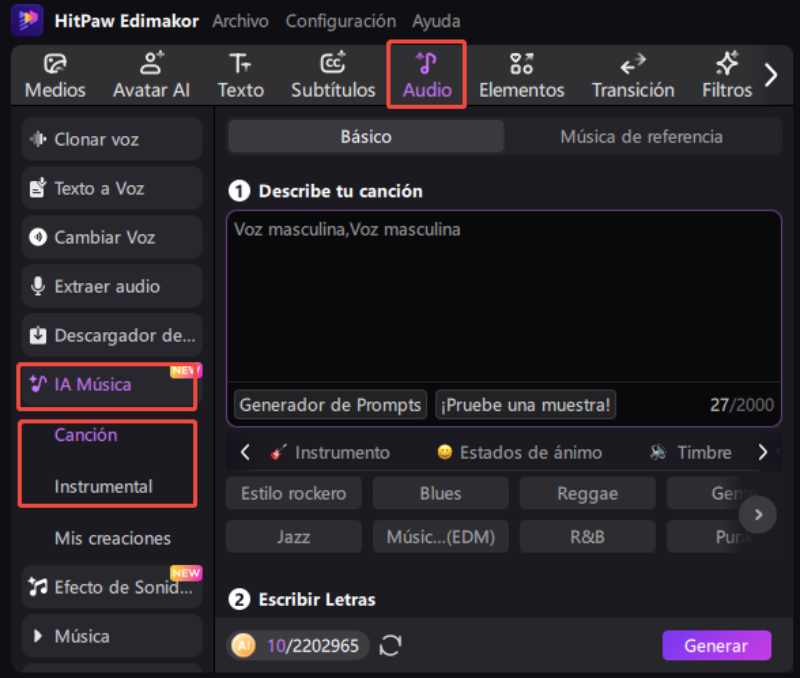The width and height of the screenshot is (800, 678).
Task: Open the Subtítulos panel
Action: click(333, 76)
